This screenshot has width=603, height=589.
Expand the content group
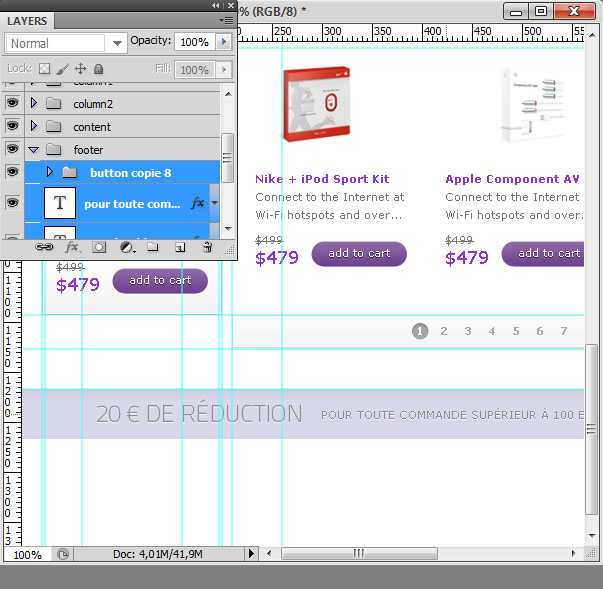tap(34, 126)
